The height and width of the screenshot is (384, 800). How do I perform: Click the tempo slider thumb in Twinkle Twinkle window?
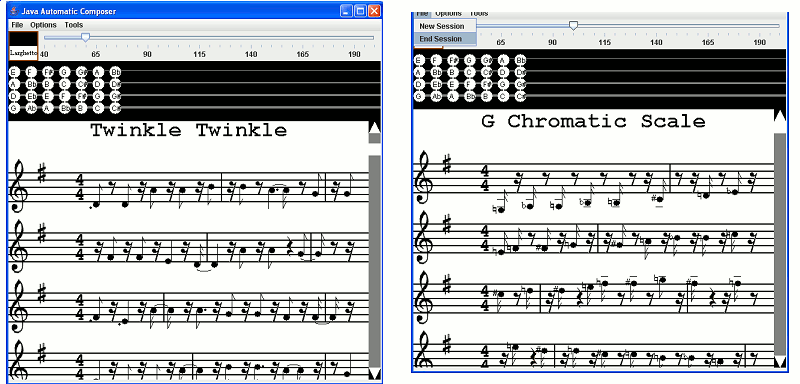[x=86, y=37]
